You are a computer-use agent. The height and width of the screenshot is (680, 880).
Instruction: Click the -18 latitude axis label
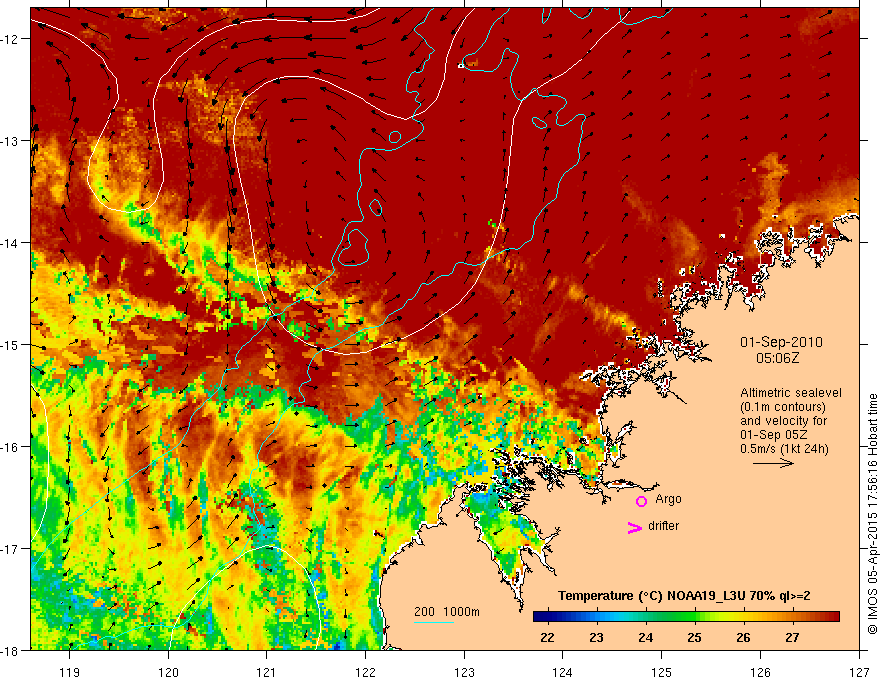tap(9, 650)
